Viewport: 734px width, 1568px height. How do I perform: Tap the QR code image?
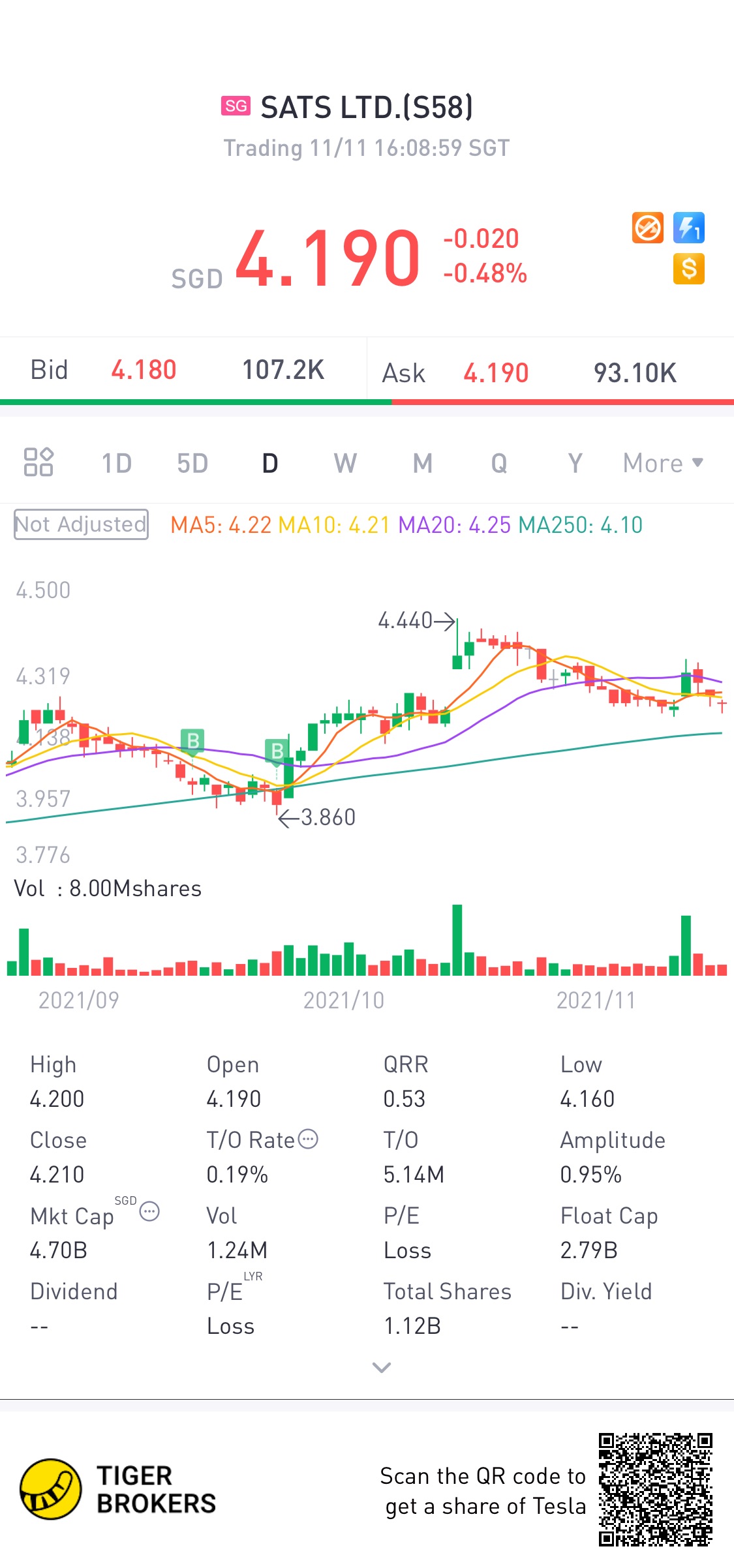(656, 1489)
